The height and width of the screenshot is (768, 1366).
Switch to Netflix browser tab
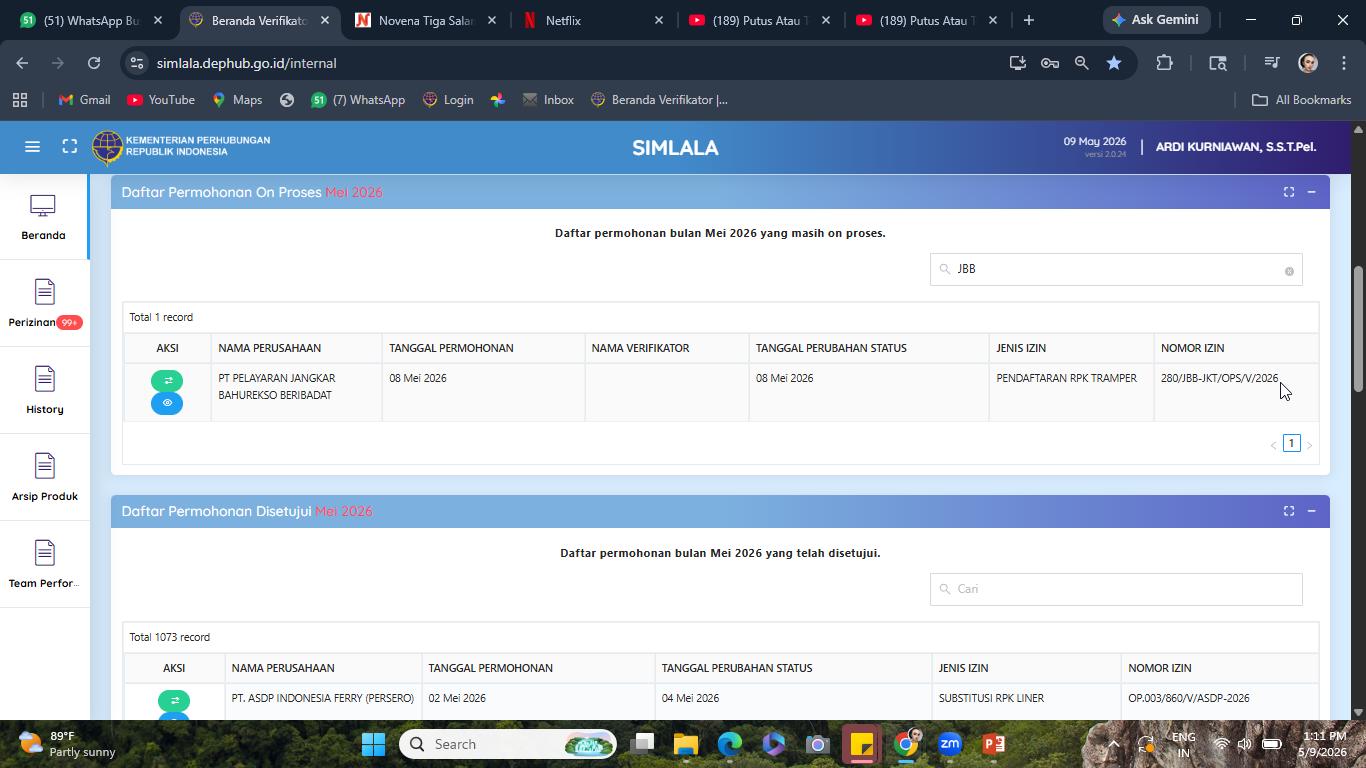coord(592,20)
